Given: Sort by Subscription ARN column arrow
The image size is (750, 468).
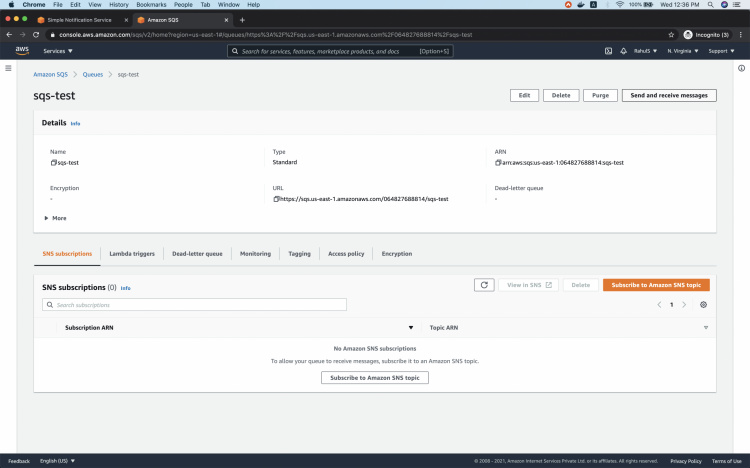Looking at the screenshot, I should (411, 328).
